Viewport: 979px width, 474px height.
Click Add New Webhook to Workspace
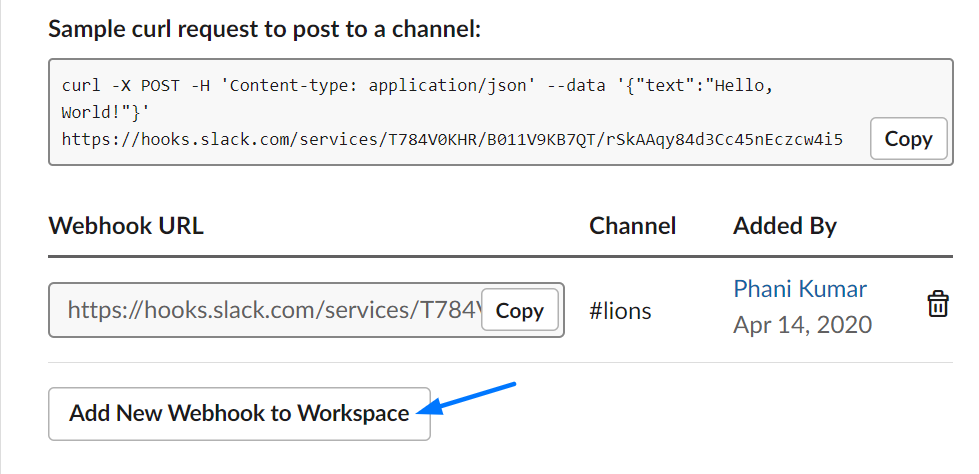click(x=239, y=413)
